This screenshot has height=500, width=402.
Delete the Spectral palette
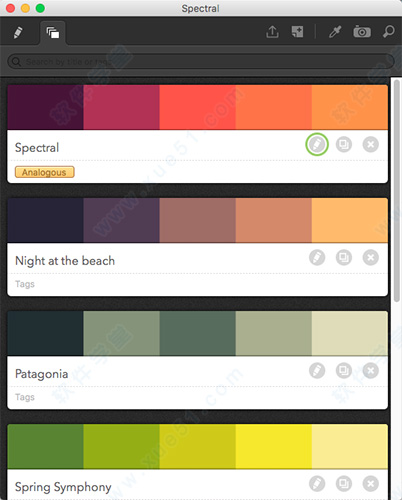pyautogui.click(x=370, y=144)
